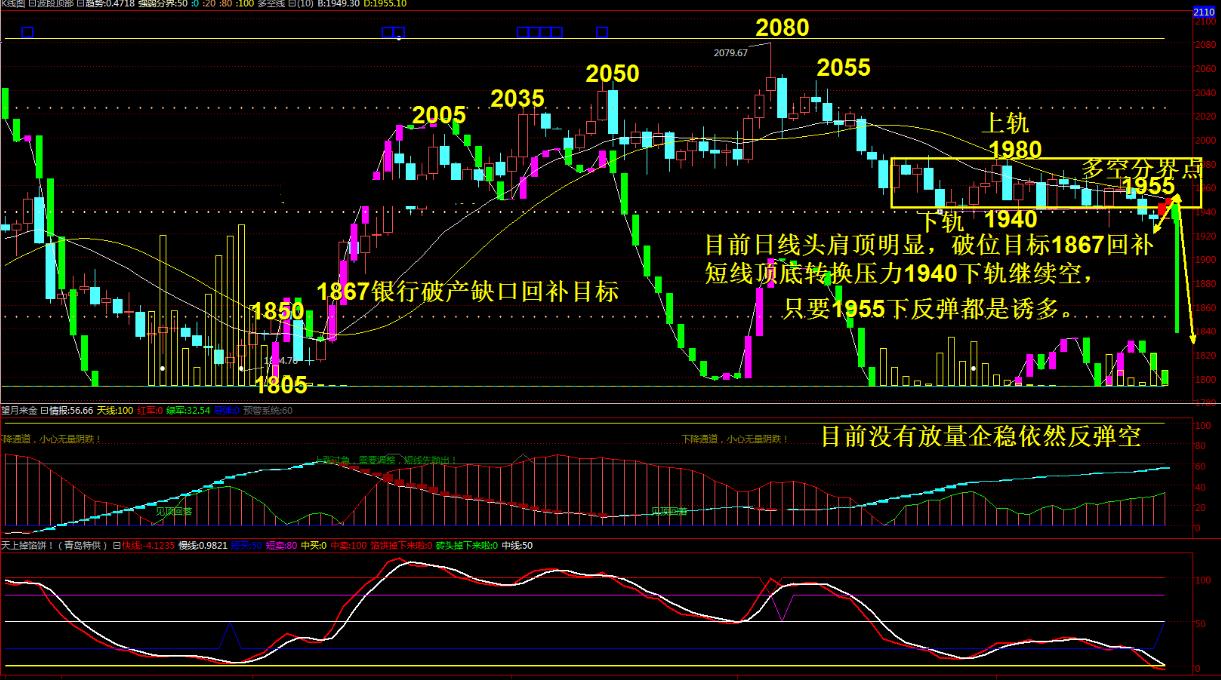Click 1940 on the price axis
1221x680 pixels.
(x=1206, y=211)
